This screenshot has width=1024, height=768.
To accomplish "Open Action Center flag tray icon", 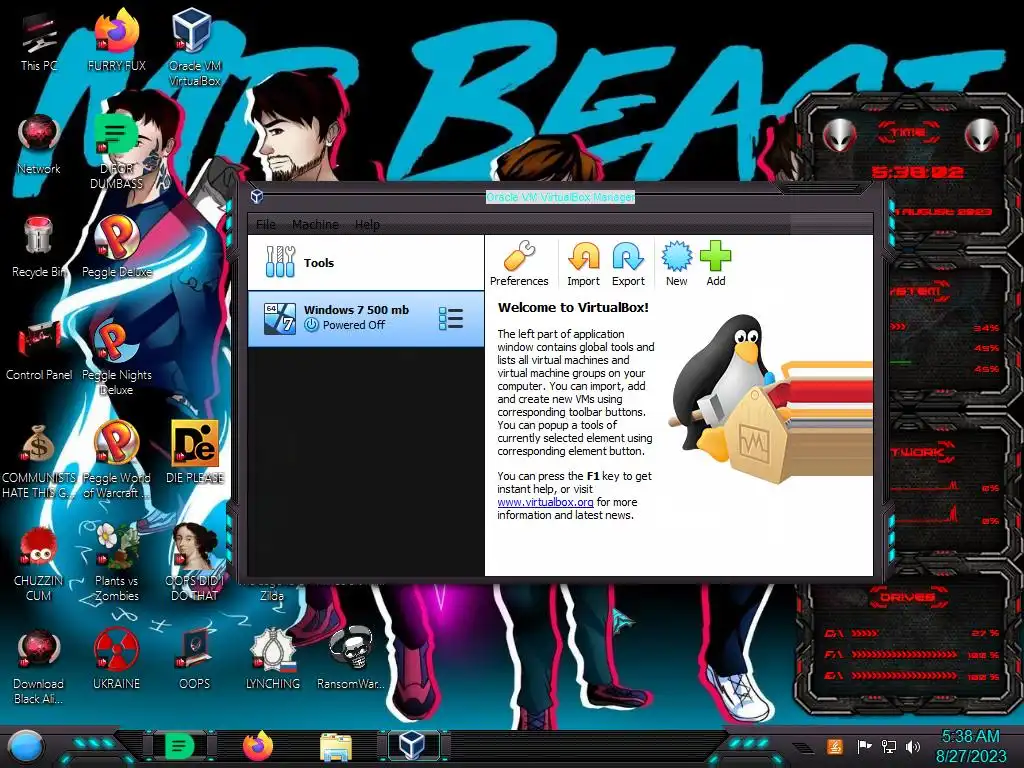I will click(x=864, y=746).
